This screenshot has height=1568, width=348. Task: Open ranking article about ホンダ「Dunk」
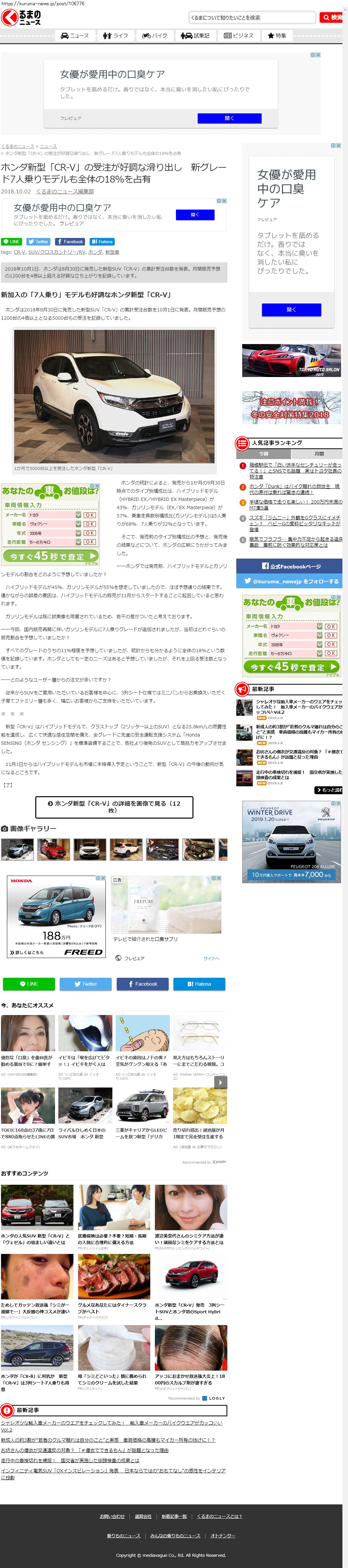[x=295, y=489]
